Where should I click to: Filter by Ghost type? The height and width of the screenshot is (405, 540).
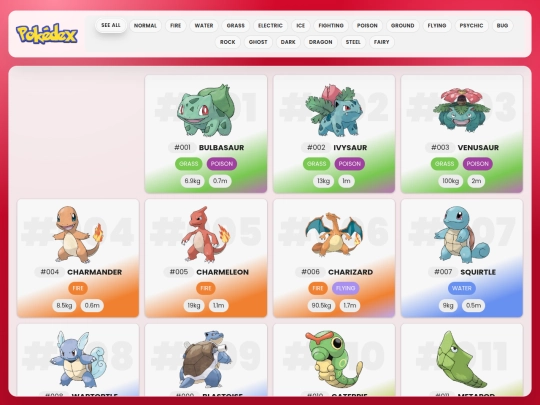[258, 42]
